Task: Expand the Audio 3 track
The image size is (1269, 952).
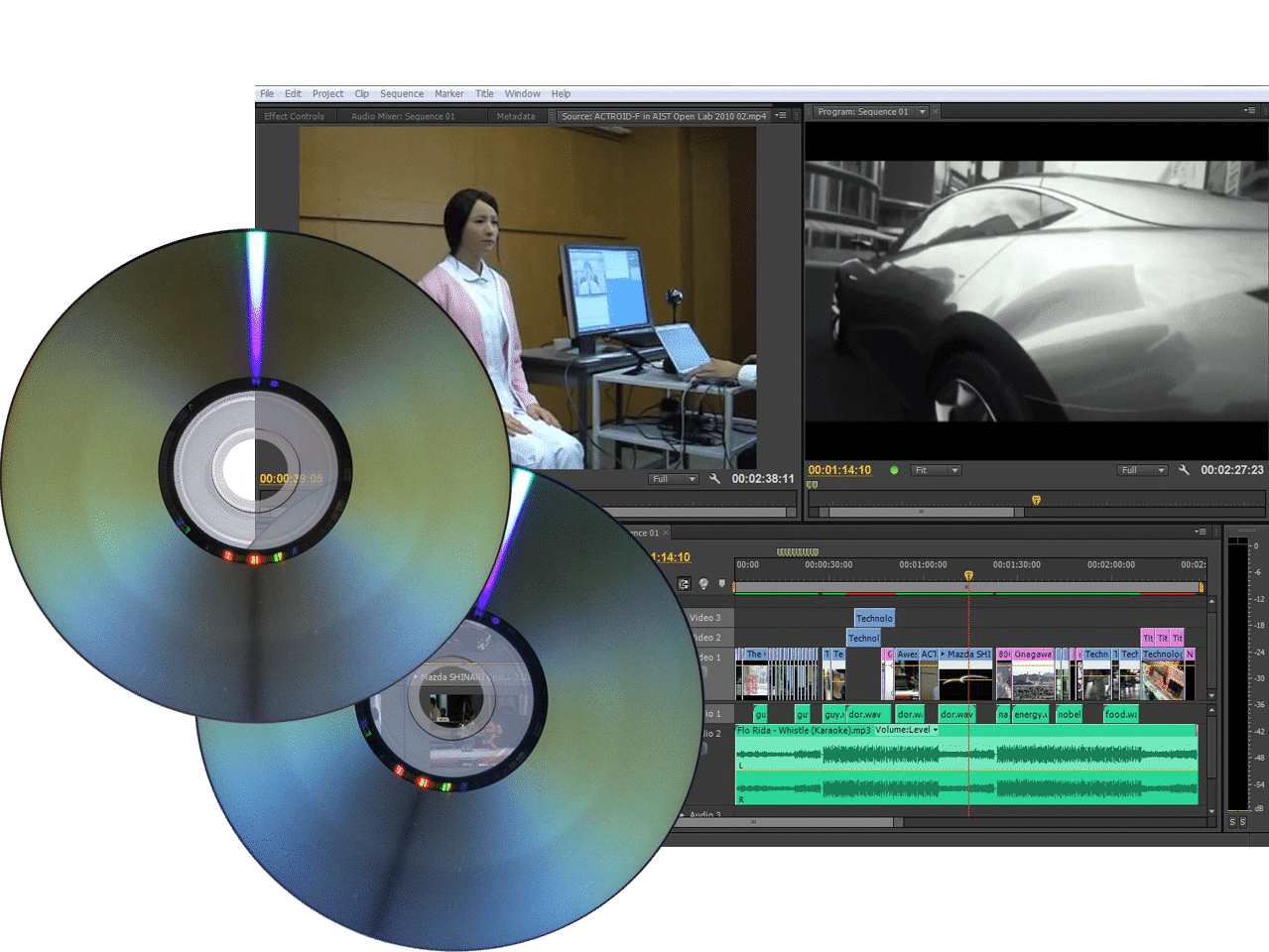Action: click(x=682, y=815)
